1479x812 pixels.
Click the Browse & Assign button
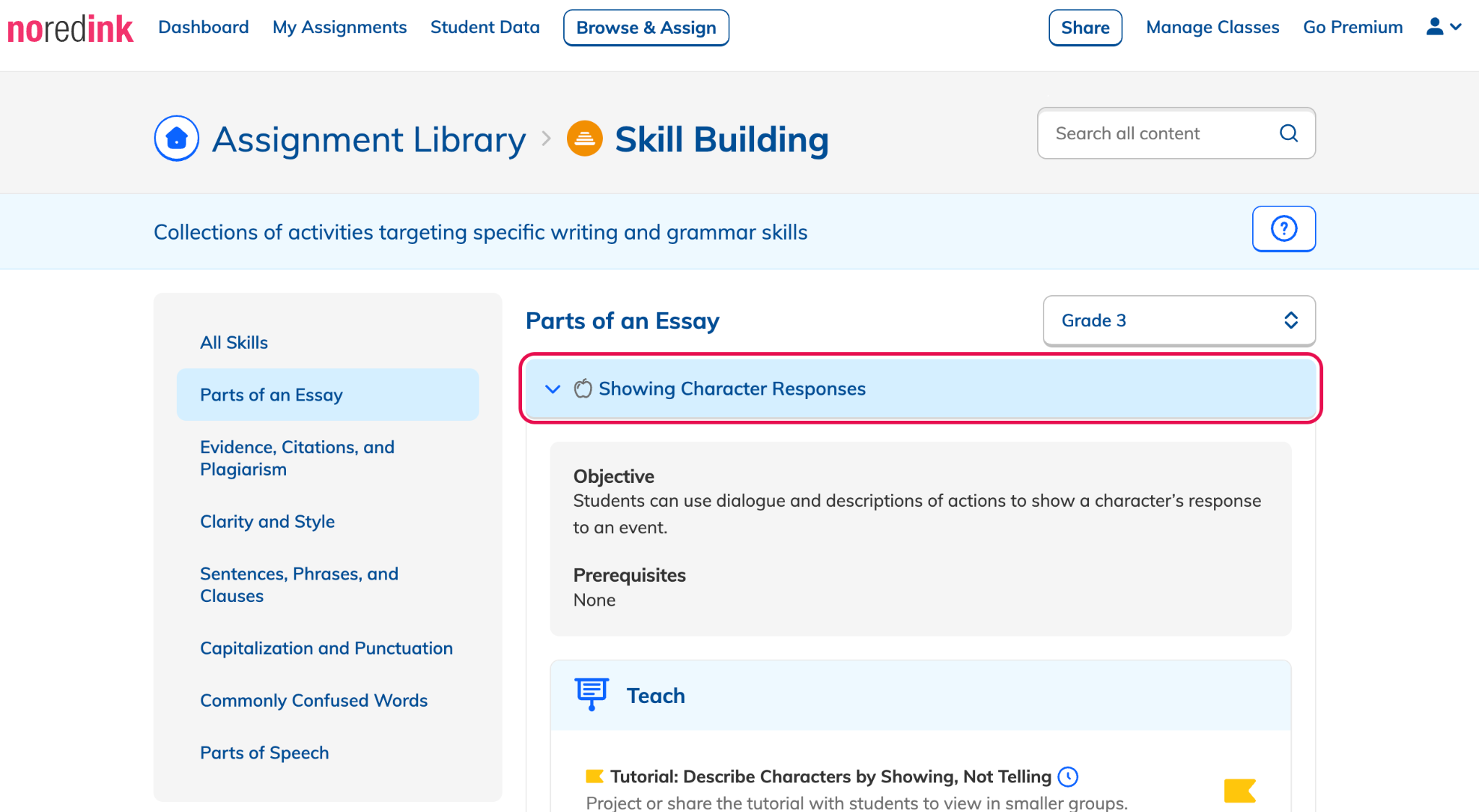(x=646, y=27)
